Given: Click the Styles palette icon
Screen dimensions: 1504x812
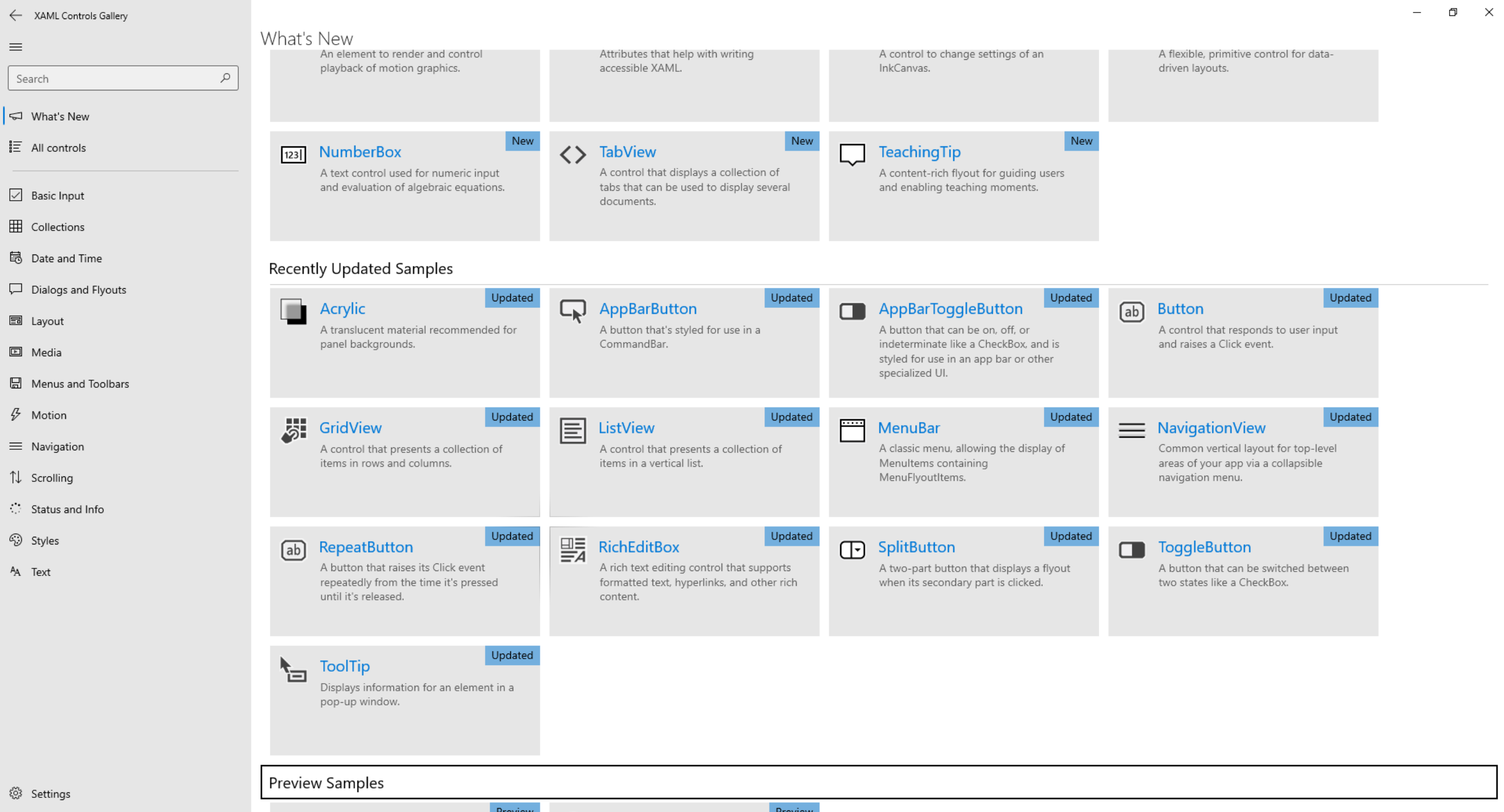Looking at the screenshot, I should pos(16,540).
